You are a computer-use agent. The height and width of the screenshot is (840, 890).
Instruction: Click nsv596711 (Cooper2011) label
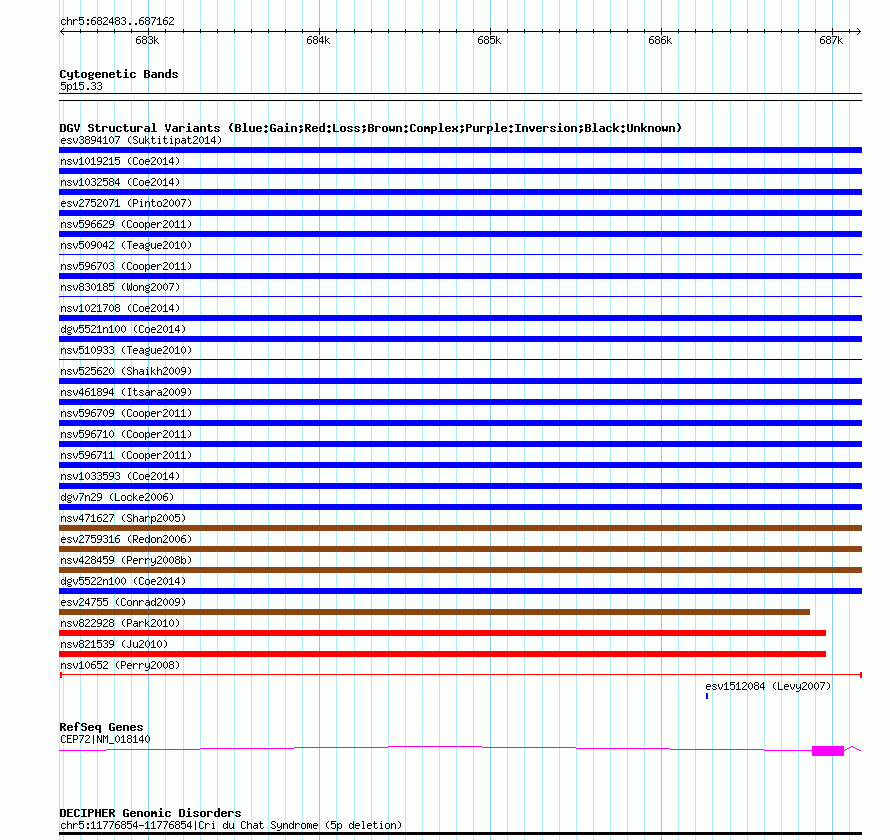[x=126, y=455]
